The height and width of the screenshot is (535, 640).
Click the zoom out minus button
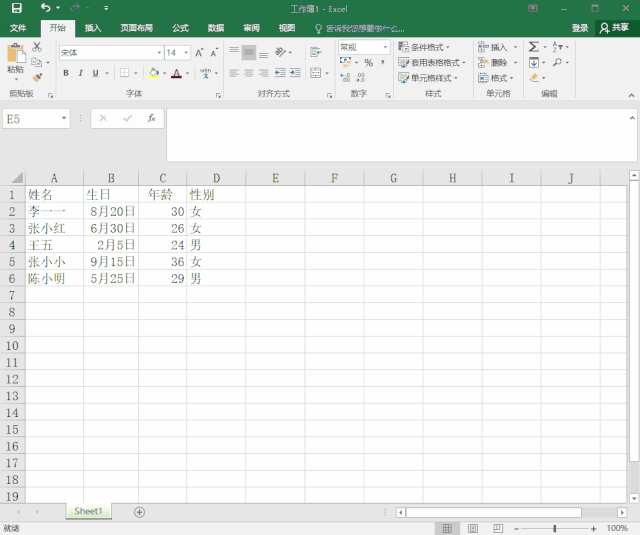coord(516,528)
